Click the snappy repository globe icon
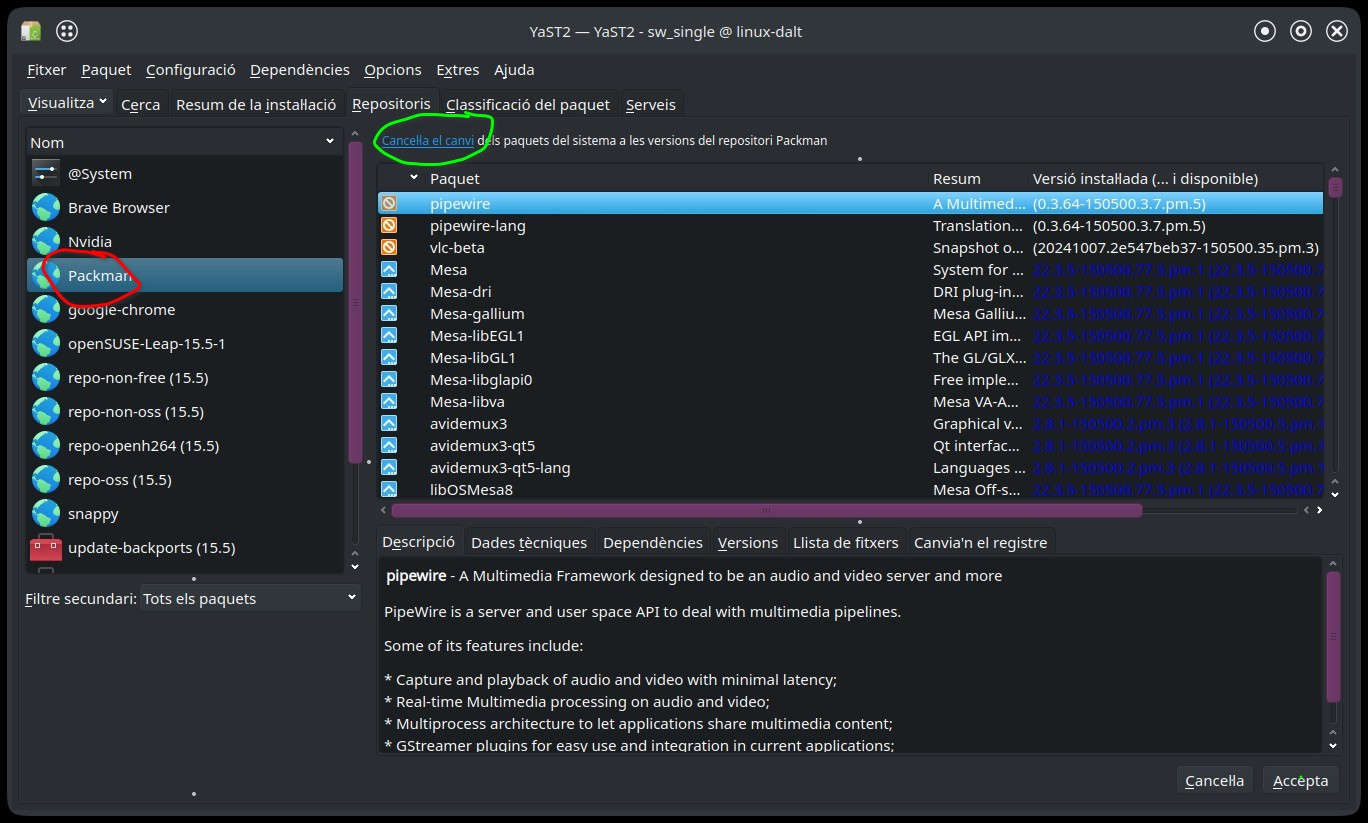This screenshot has height=823, width=1368. click(46, 513)
